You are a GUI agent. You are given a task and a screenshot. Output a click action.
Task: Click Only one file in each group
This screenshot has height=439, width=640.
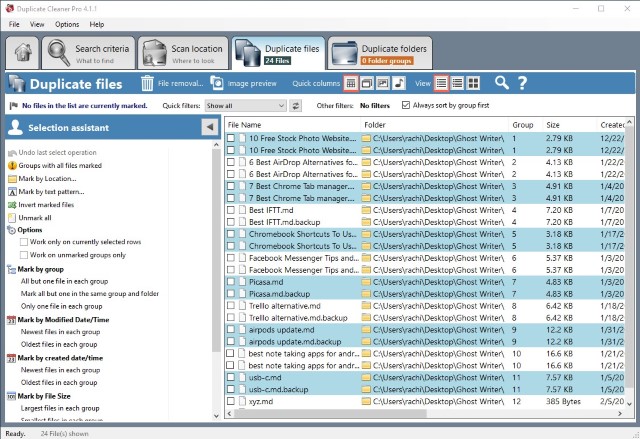62,306
